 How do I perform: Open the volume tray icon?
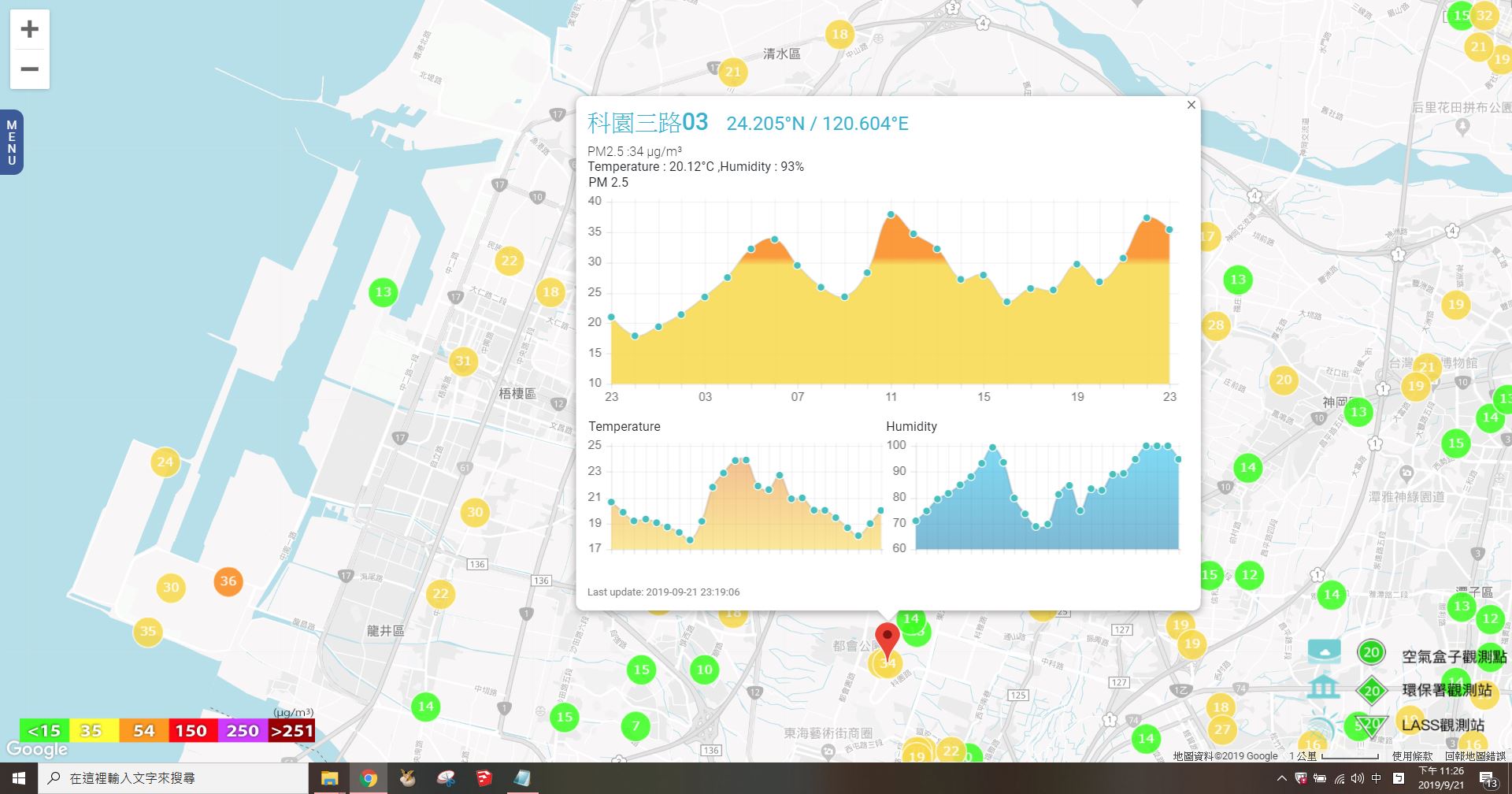(x=1358, y=778)
